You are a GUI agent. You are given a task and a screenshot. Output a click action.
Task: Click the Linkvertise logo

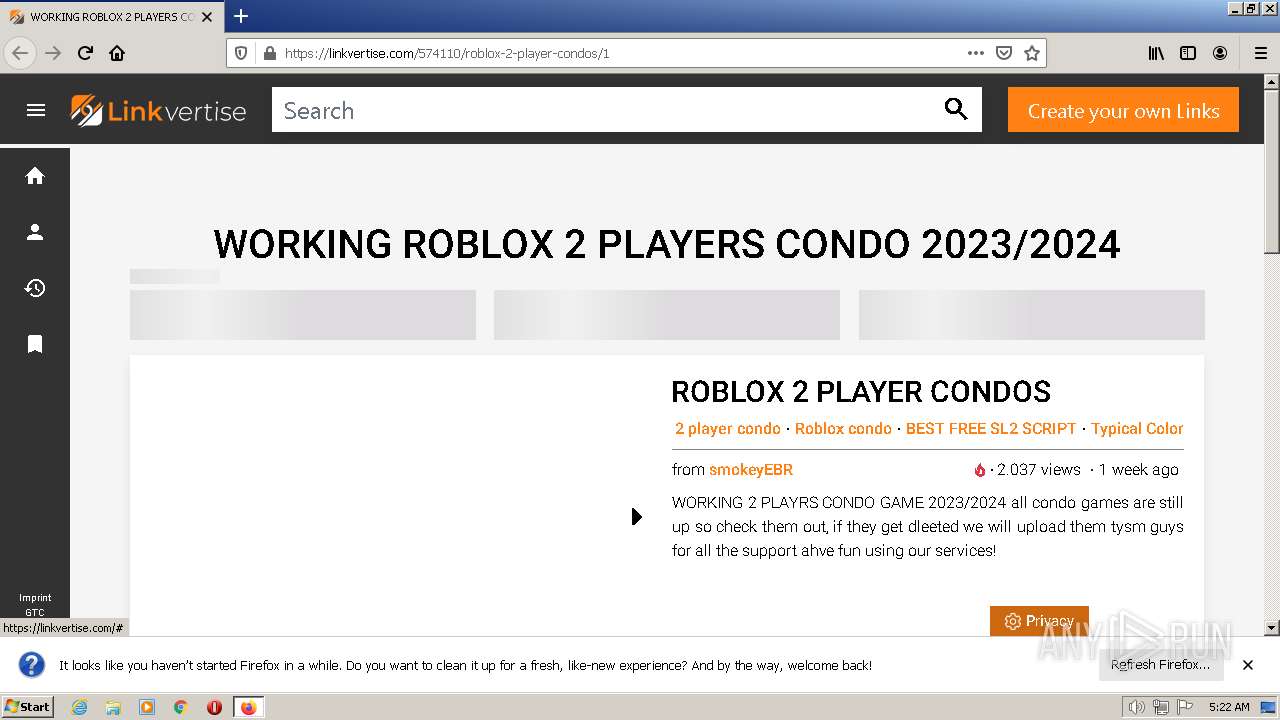pyautogui.click(x=158, y=111)
